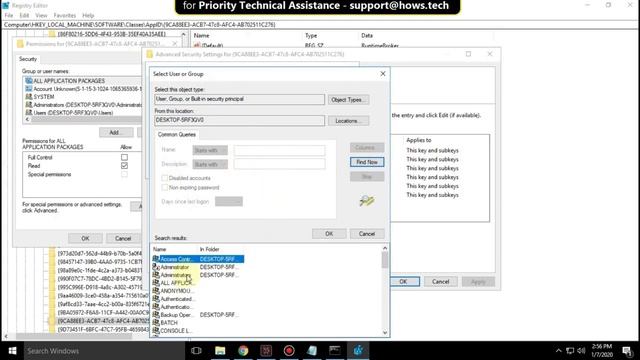Open the Windows Start menu
Screen dimensions: 640x360
(x=12, y=351)
